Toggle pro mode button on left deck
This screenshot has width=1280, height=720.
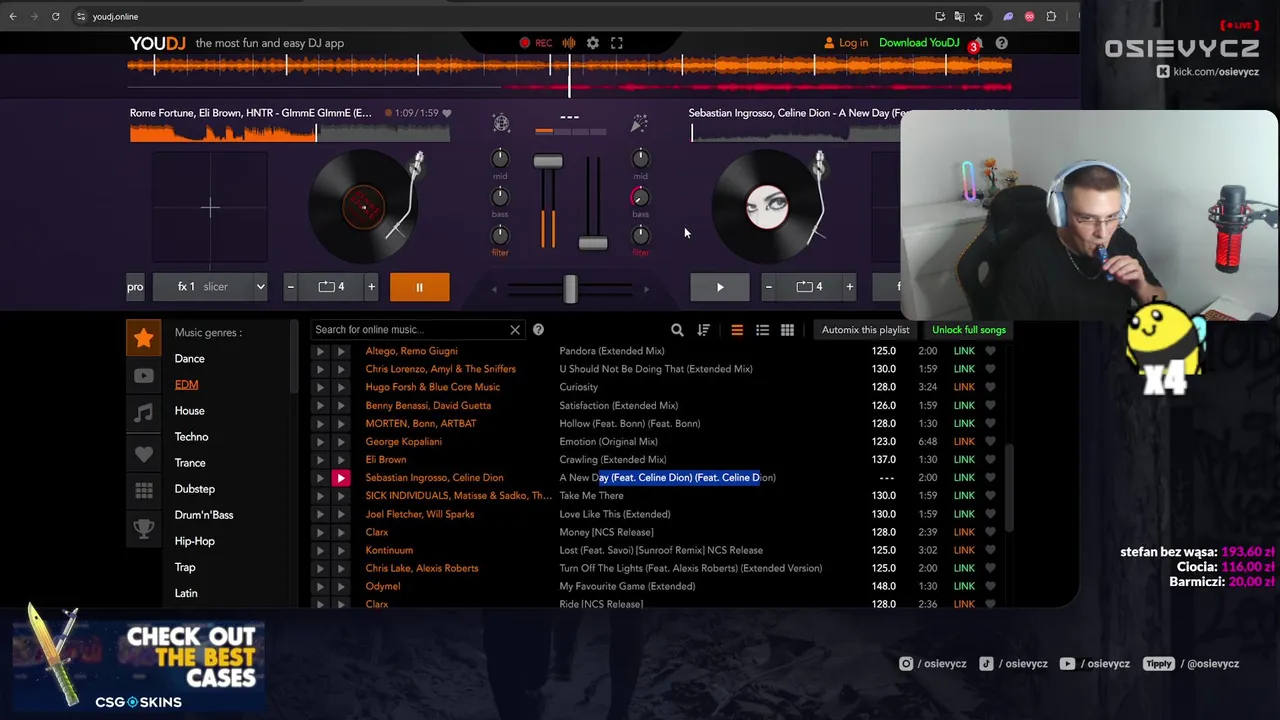pos(135,287)
